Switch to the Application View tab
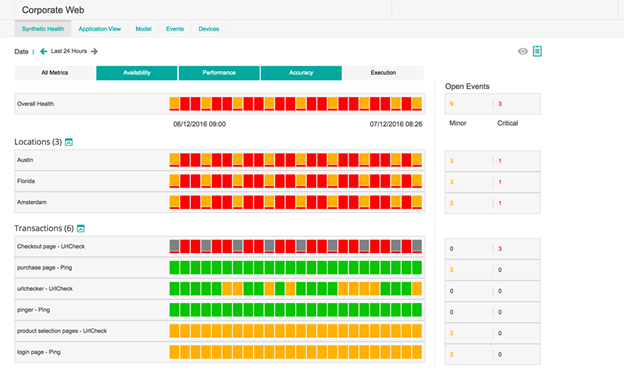This screenshot has width=624, height=383. (99, 29)
